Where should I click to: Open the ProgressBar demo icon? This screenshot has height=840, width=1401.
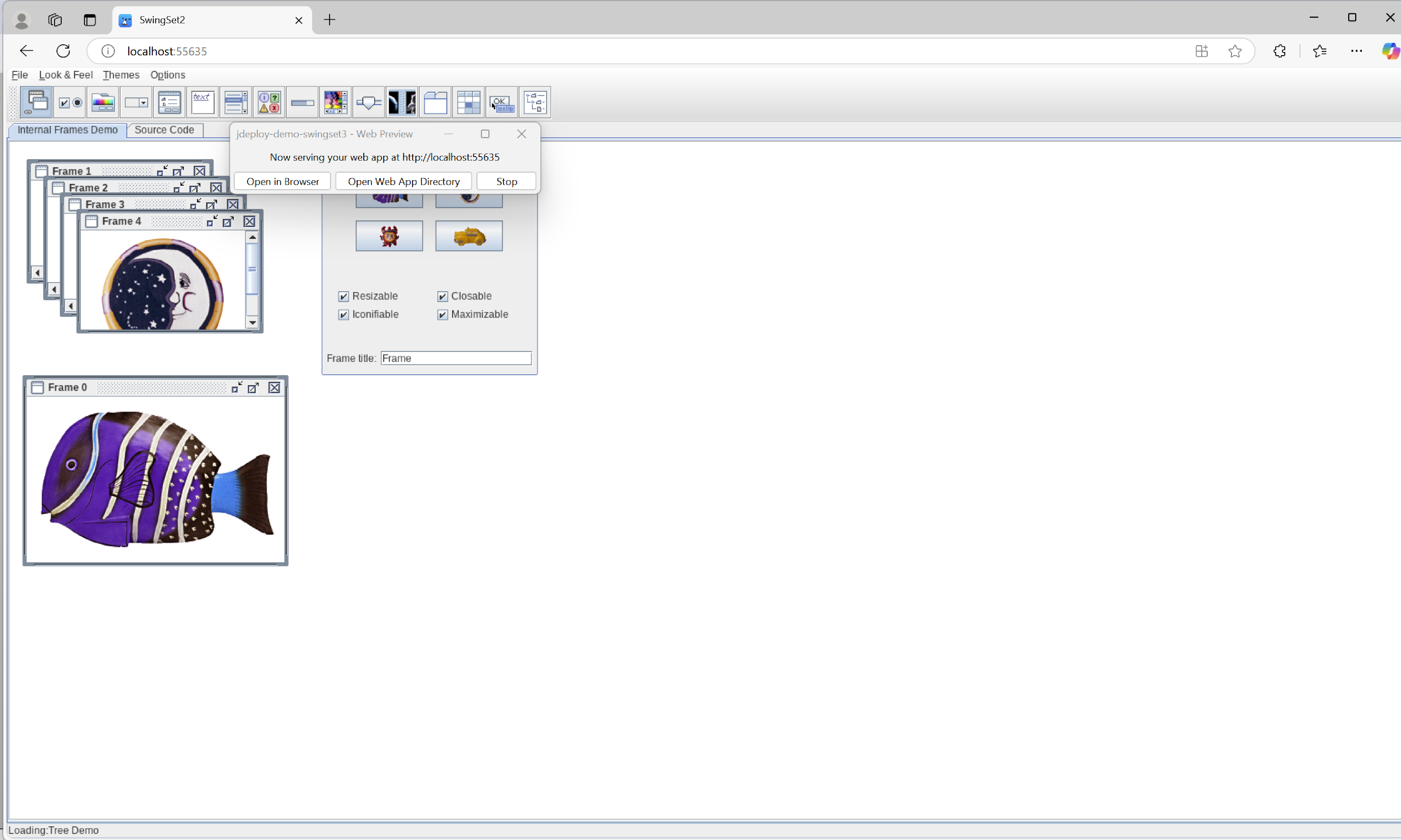(302, 102)
